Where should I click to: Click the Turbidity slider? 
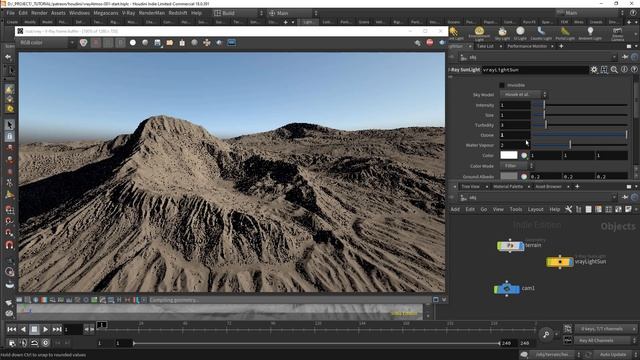(580, 125)
